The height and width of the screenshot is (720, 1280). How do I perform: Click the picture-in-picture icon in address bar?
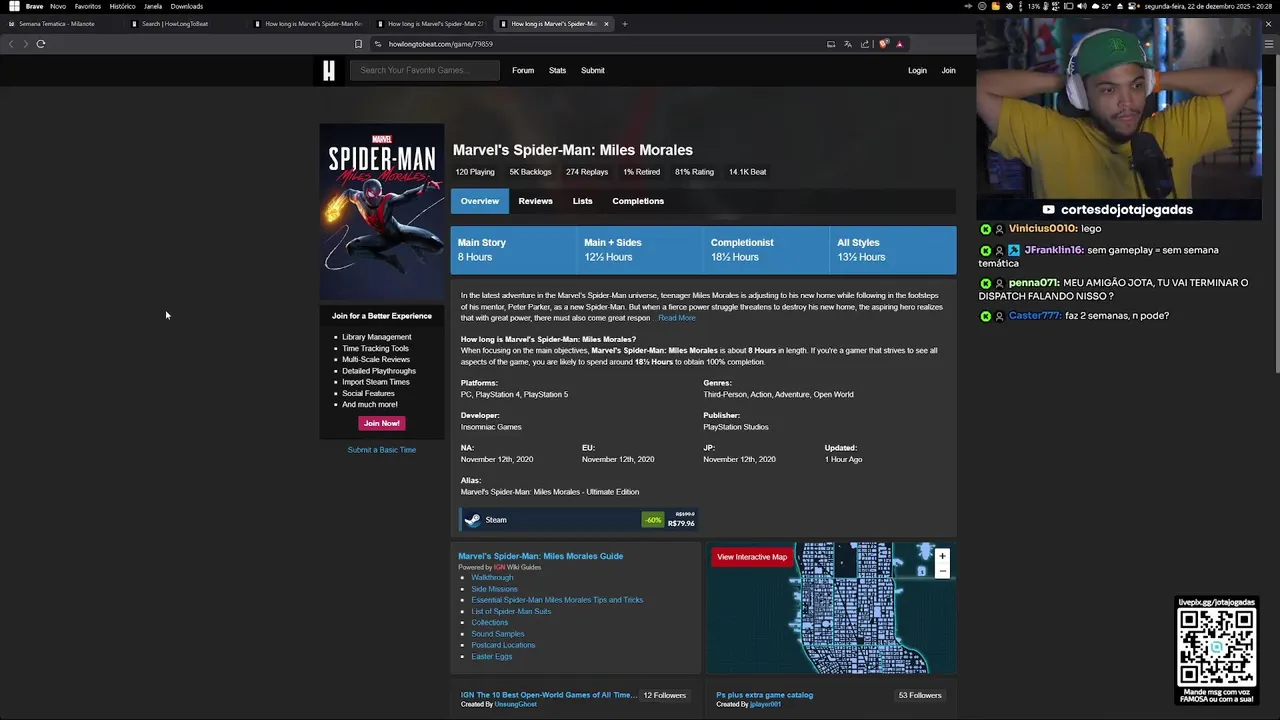pos(831,44)
